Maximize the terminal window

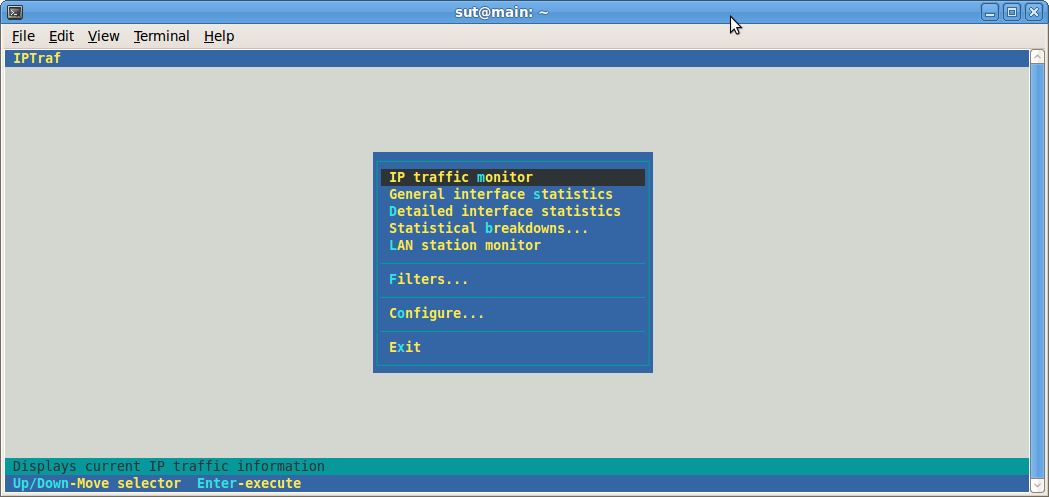[x=1012, y=12]
